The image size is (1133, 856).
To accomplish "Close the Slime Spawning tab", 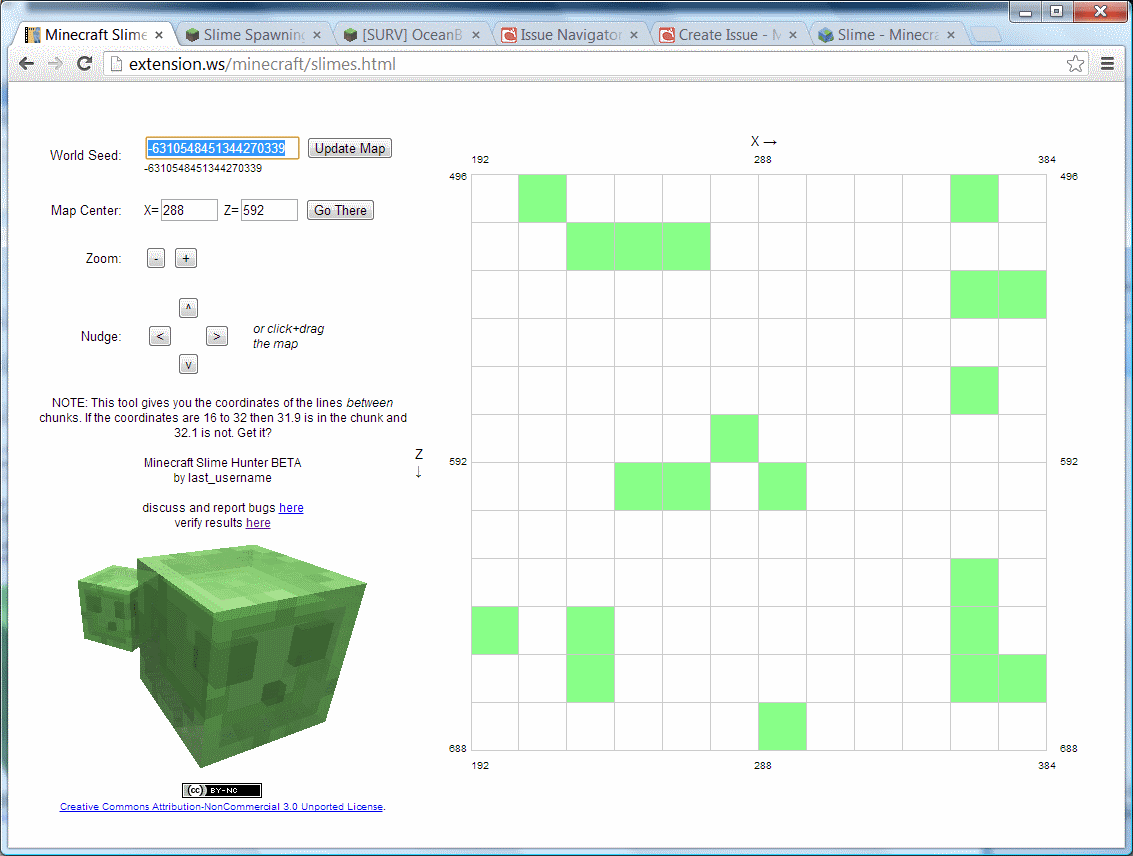I will (x=317, y=35).
